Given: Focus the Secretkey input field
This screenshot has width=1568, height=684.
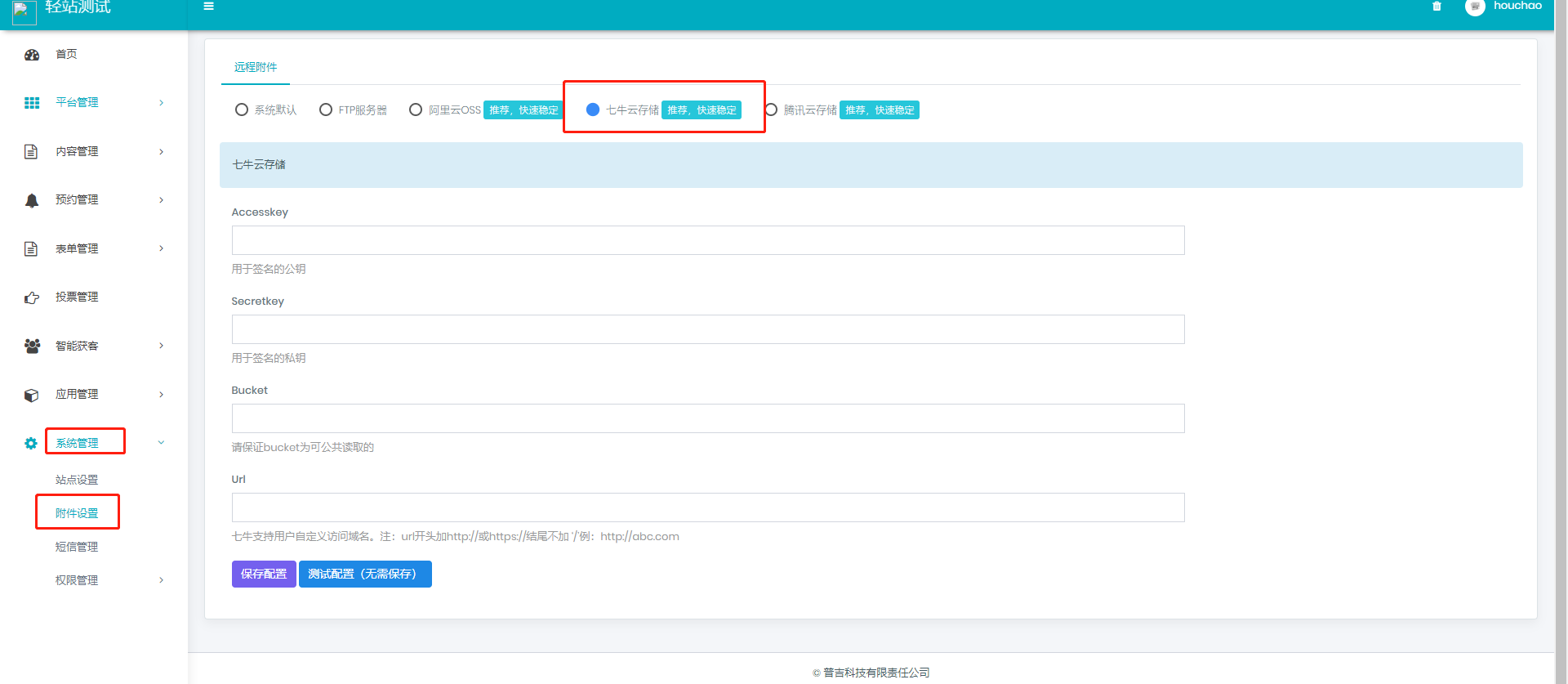Looking at the screenshot, I should (x=708, y=329).
